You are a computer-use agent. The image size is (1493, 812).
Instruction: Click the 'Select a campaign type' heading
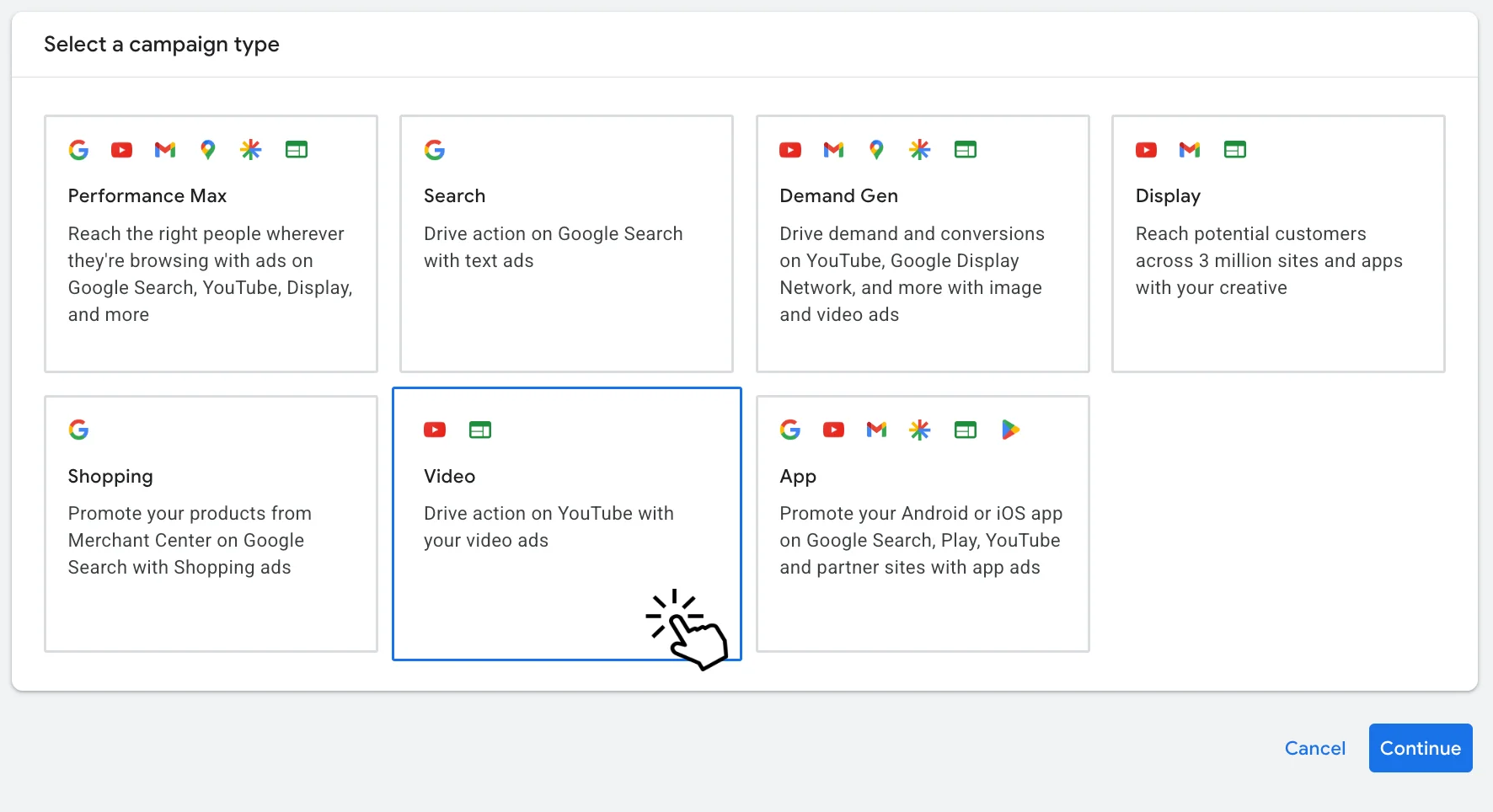162,45
